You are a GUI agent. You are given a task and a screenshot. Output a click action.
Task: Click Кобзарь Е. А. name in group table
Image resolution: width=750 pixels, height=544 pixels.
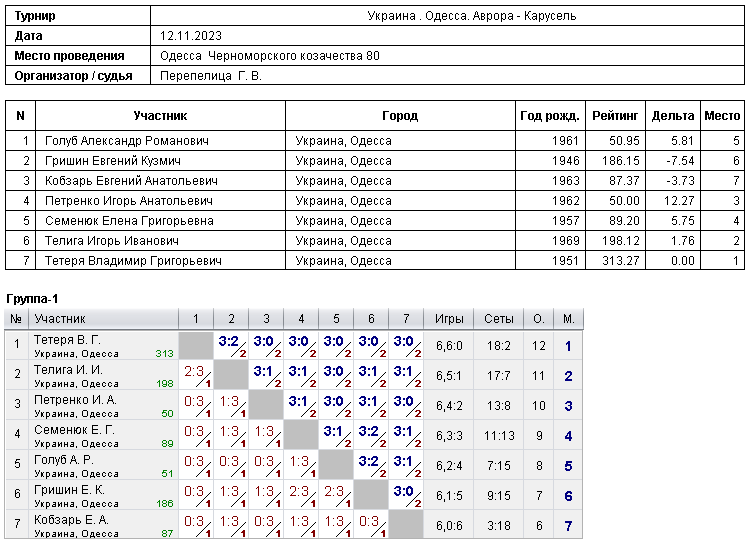pyautogui.click(x=71, y=520)
